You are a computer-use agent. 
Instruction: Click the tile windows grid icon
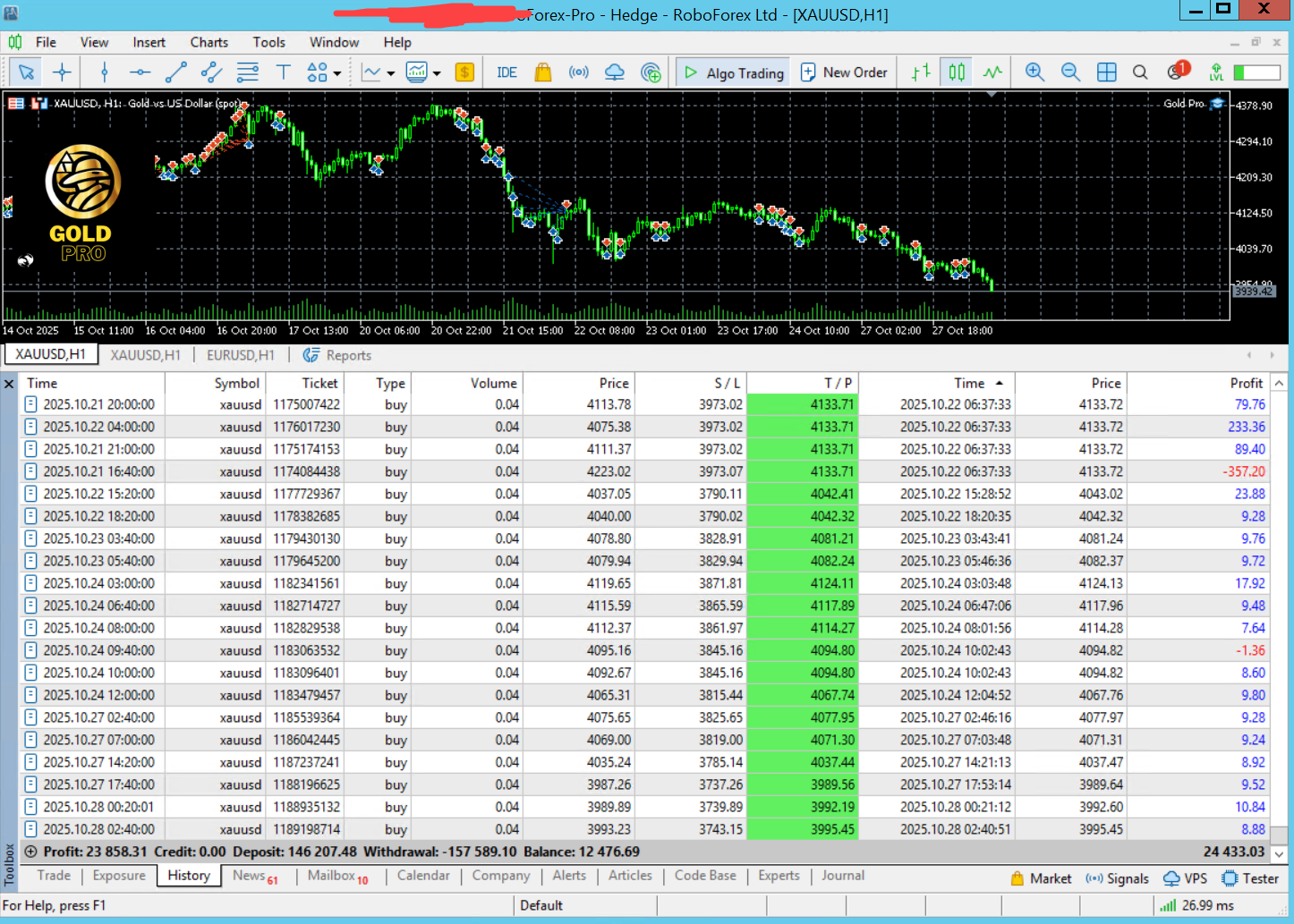point(1106,72)
